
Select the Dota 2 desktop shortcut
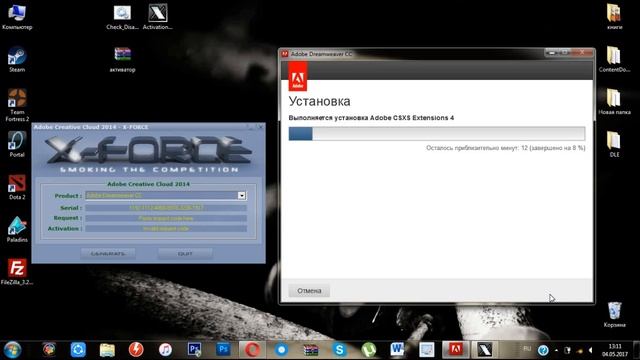click(x=17, y=187)
